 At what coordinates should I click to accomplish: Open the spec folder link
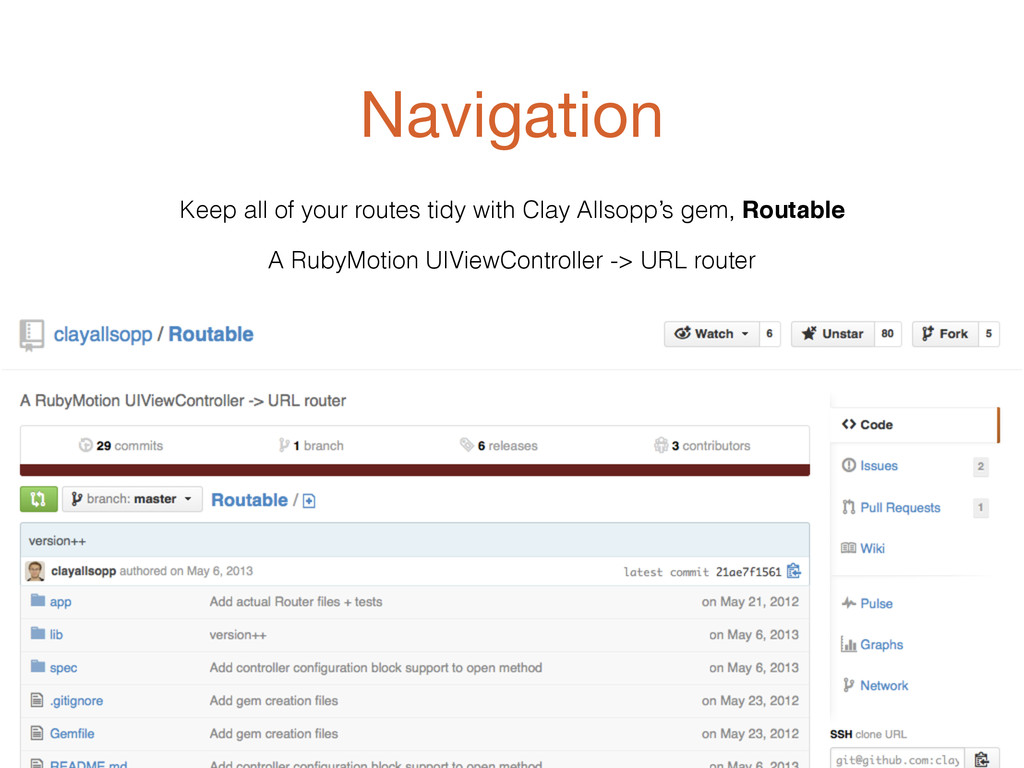[x=63, y=667]
